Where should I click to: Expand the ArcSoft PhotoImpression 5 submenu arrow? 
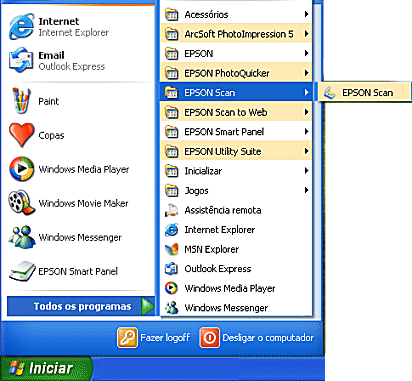tap(306, 34)
